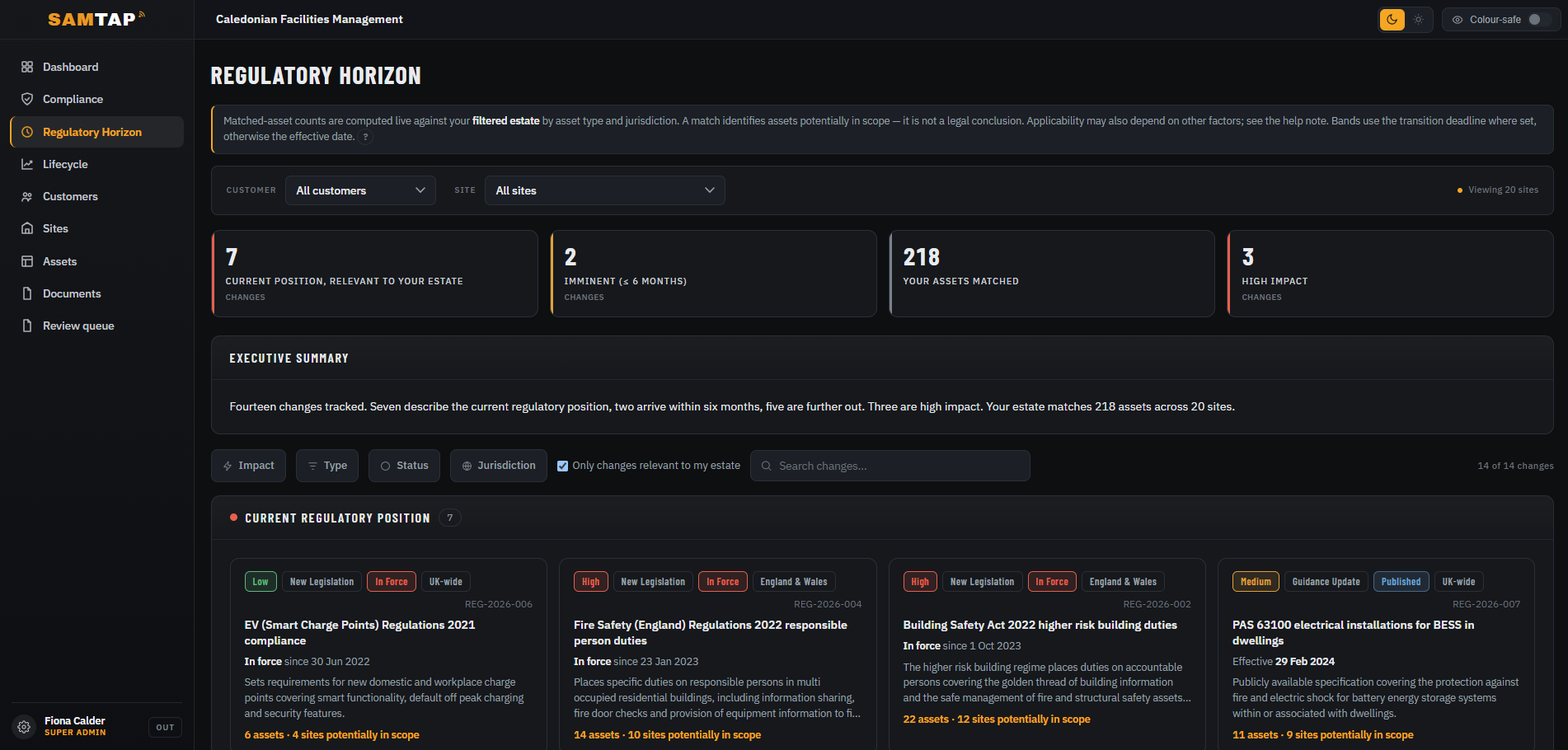Viewport: 1568px width, 750px height.
Task: Click the In Force tag on Building Safety Act card
Action: coord(1051,582)
